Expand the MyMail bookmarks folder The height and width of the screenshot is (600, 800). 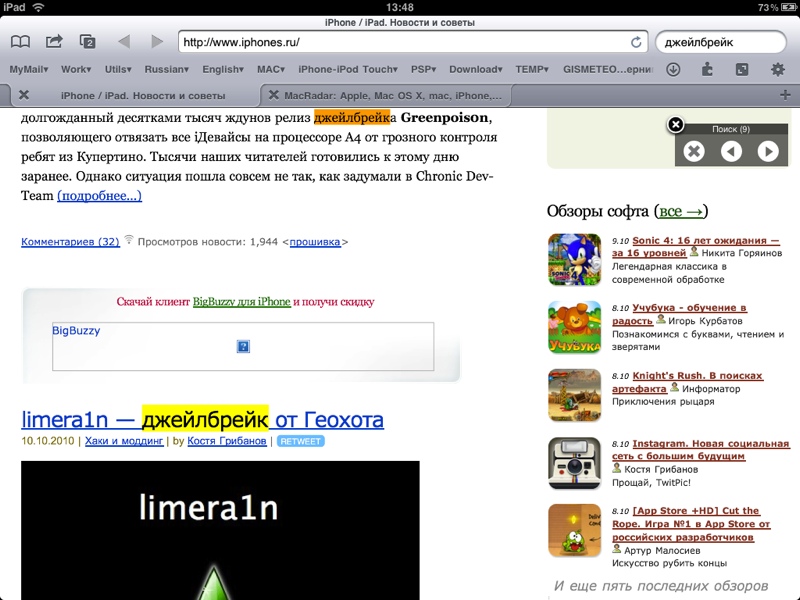click(x=29, y=69)
